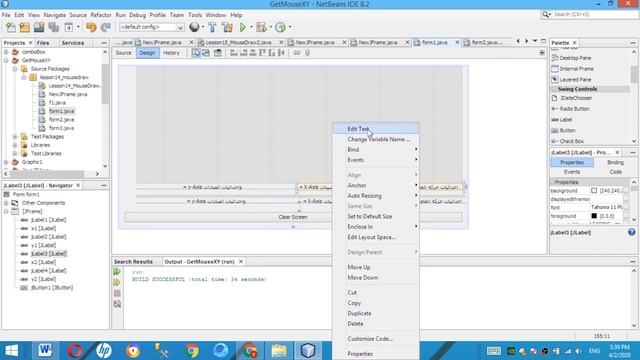Open Microsoft Word from the taskbar
The width and height of the screenshot is (640, 360).
[x=45, y=350]
